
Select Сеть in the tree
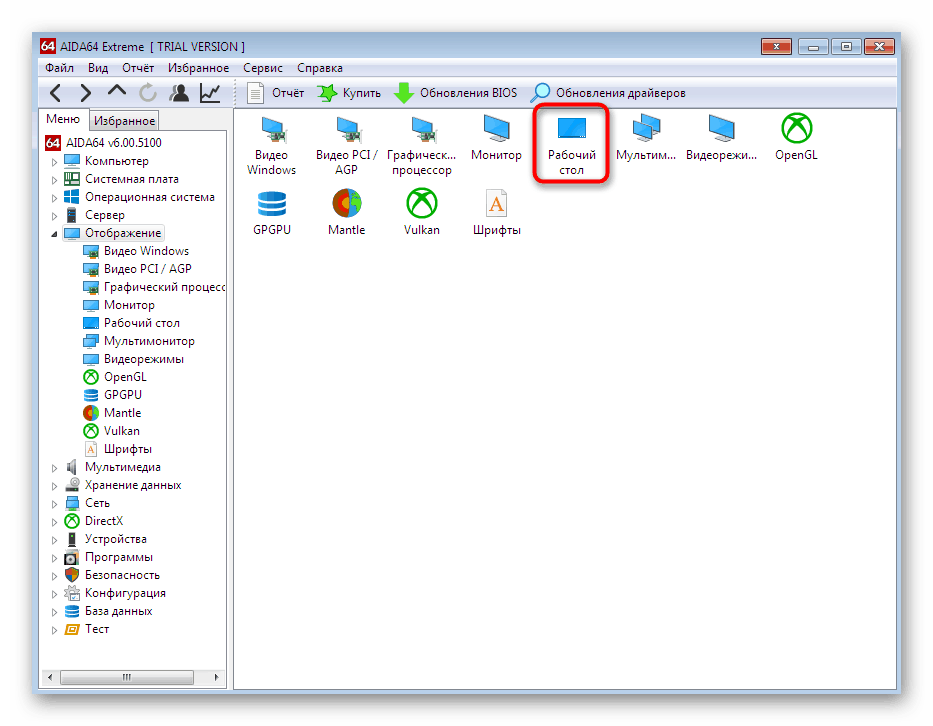[87, 503]
